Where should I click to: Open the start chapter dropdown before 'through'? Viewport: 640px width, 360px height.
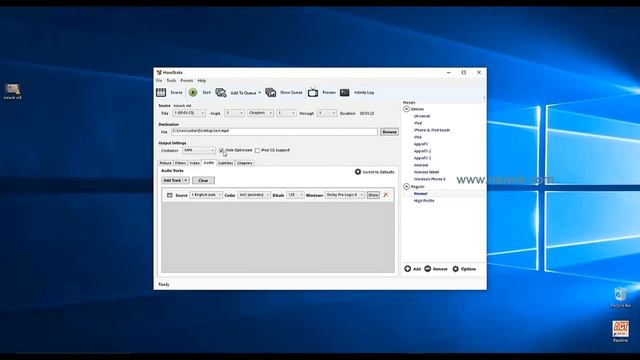click(286, 113)
